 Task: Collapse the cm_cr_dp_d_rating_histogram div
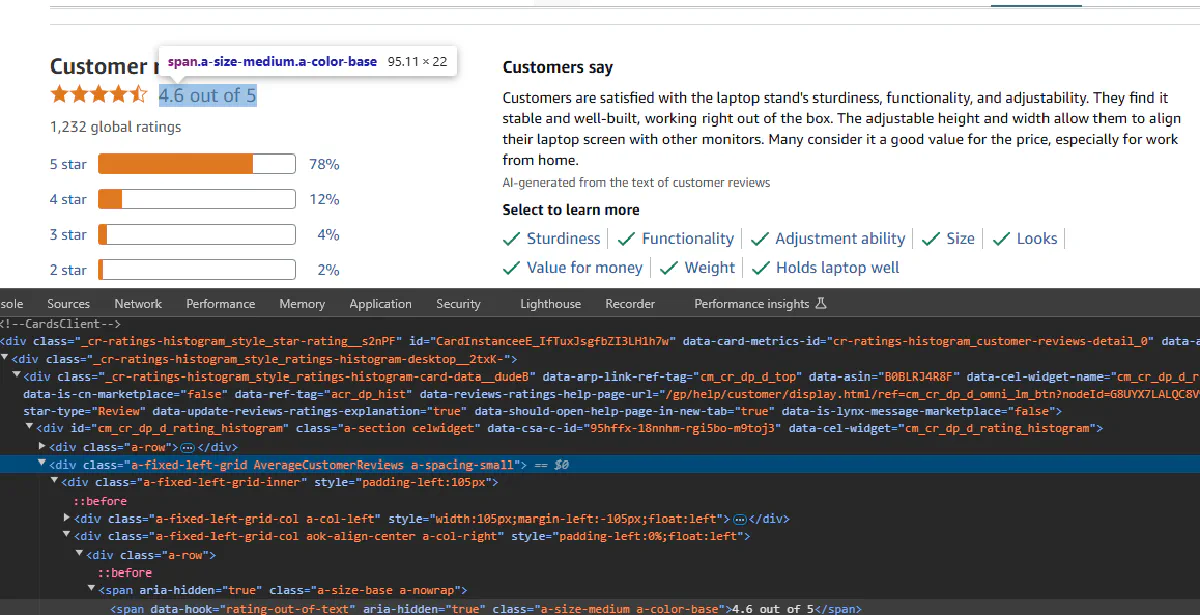tap(29, 428)
